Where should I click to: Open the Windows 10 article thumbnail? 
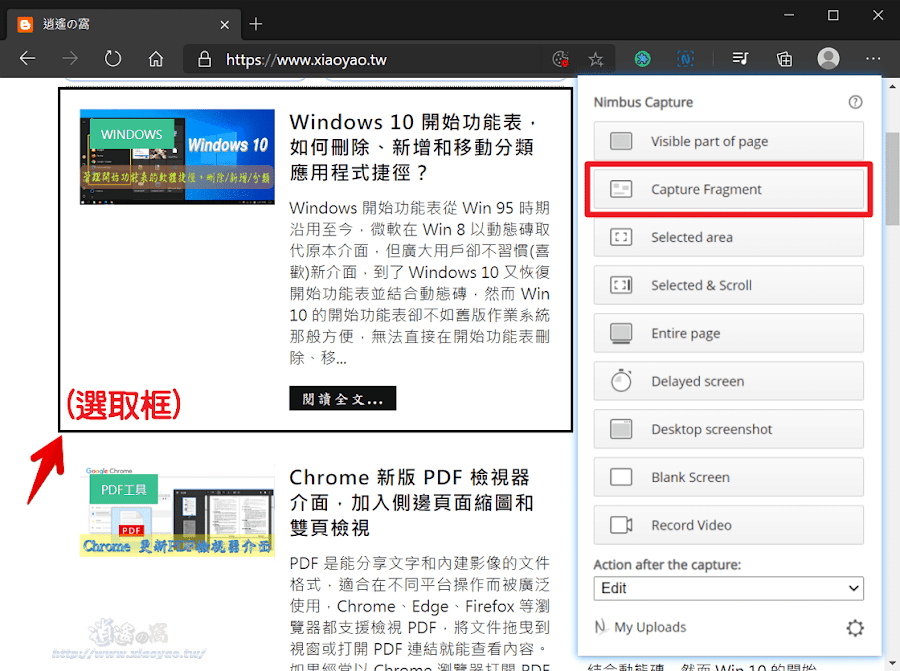tap(177, 157)
